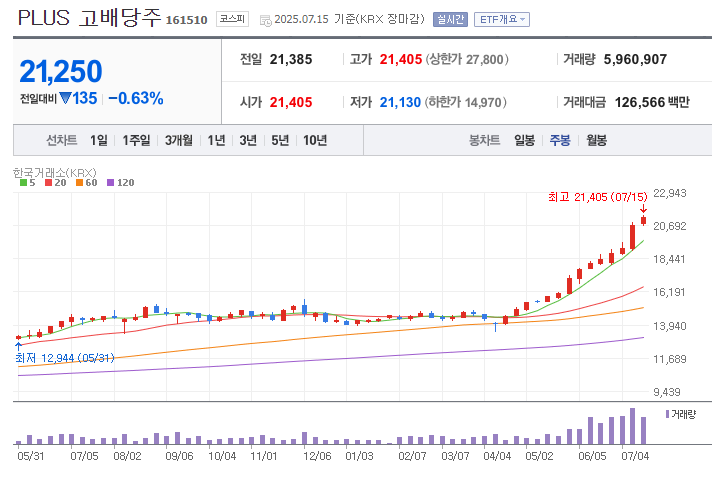Select the 1주일 line chart tab
The height and width of the screenshot is (479, 712).
click(137, 140)
